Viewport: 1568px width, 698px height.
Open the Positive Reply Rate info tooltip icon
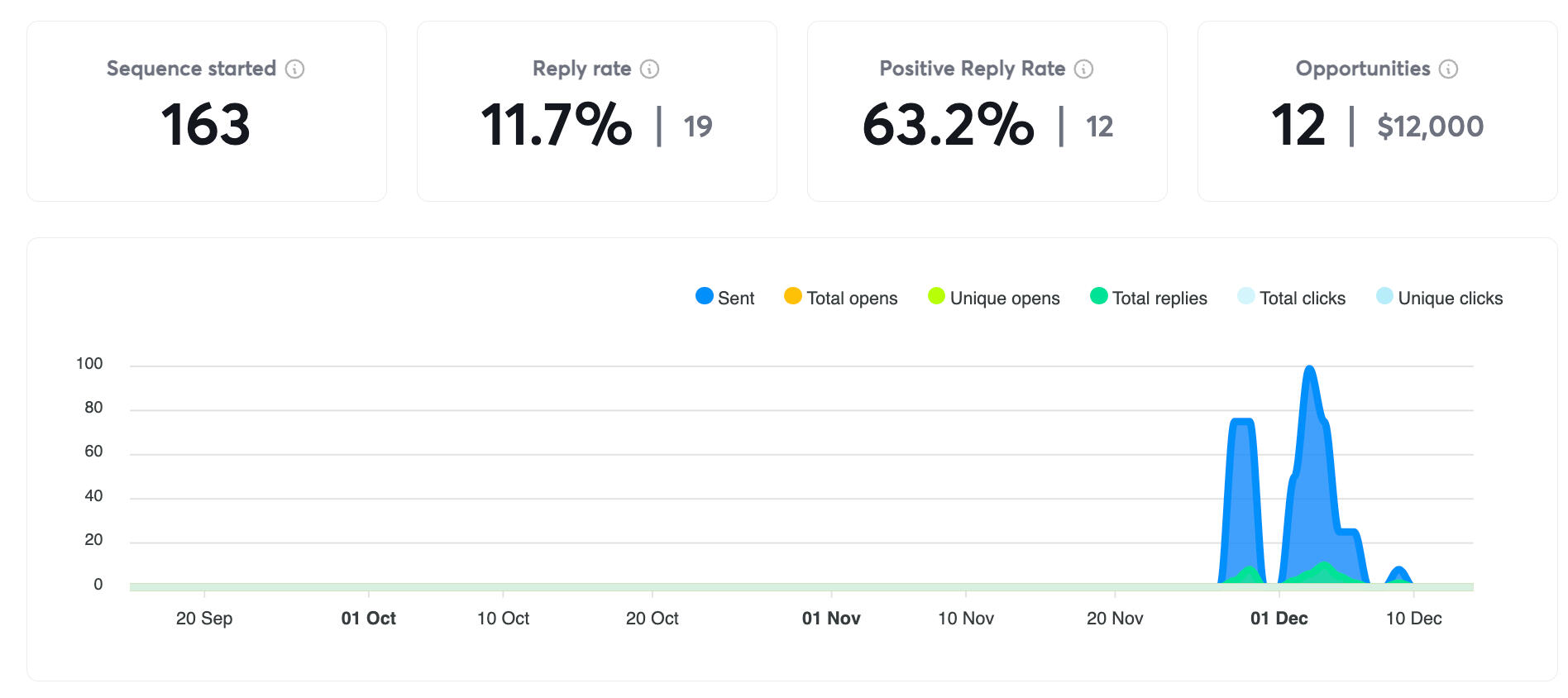1083,69
